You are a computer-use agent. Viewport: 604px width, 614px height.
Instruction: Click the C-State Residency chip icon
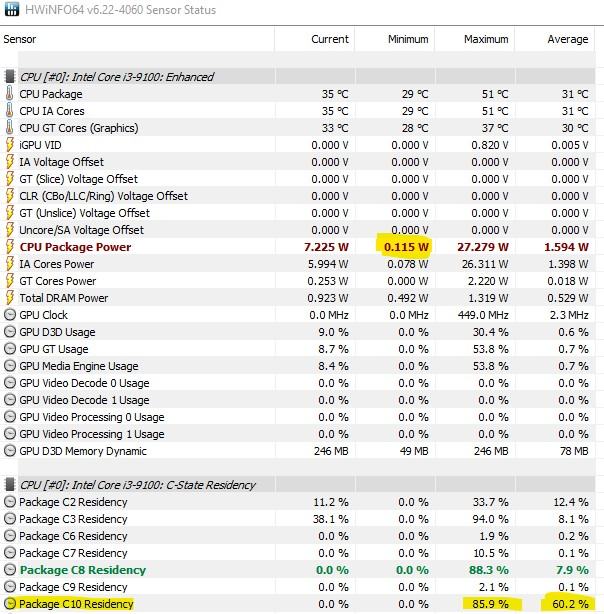pyautogui.click(x=9, y=485)
